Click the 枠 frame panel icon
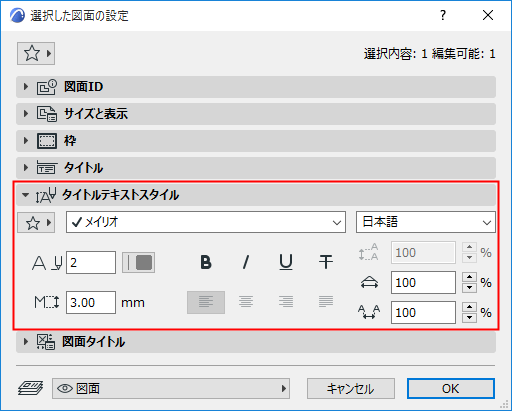Image resolution: width=512 pixels, height=411 pixels. click(x=47, y=141)
